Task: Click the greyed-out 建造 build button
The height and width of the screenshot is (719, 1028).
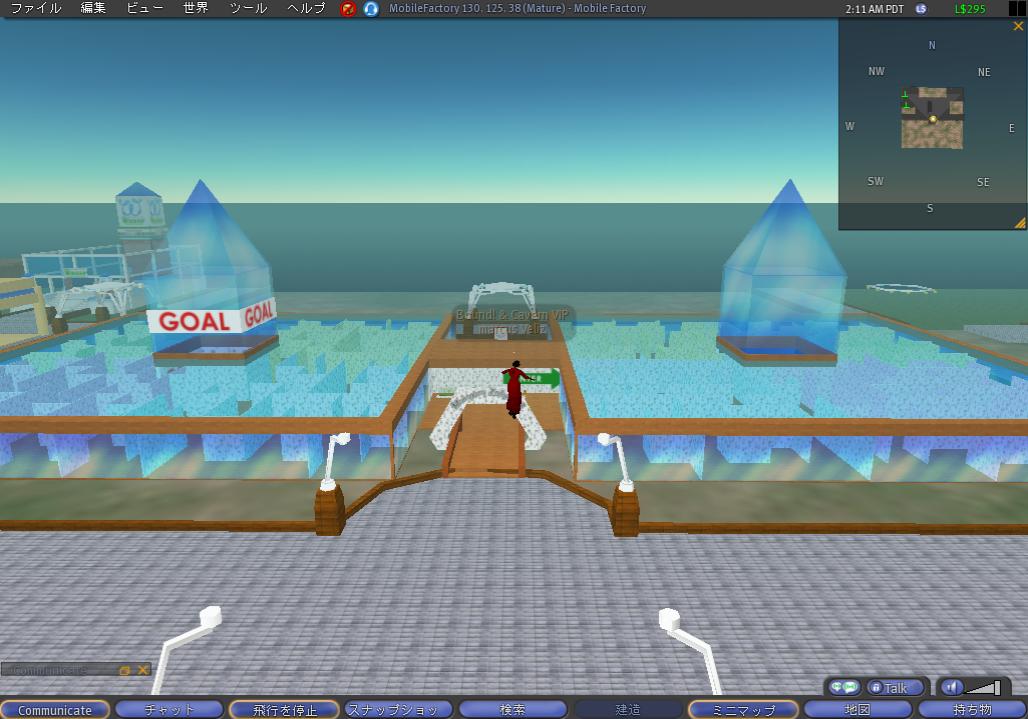Action: [627, 710]
